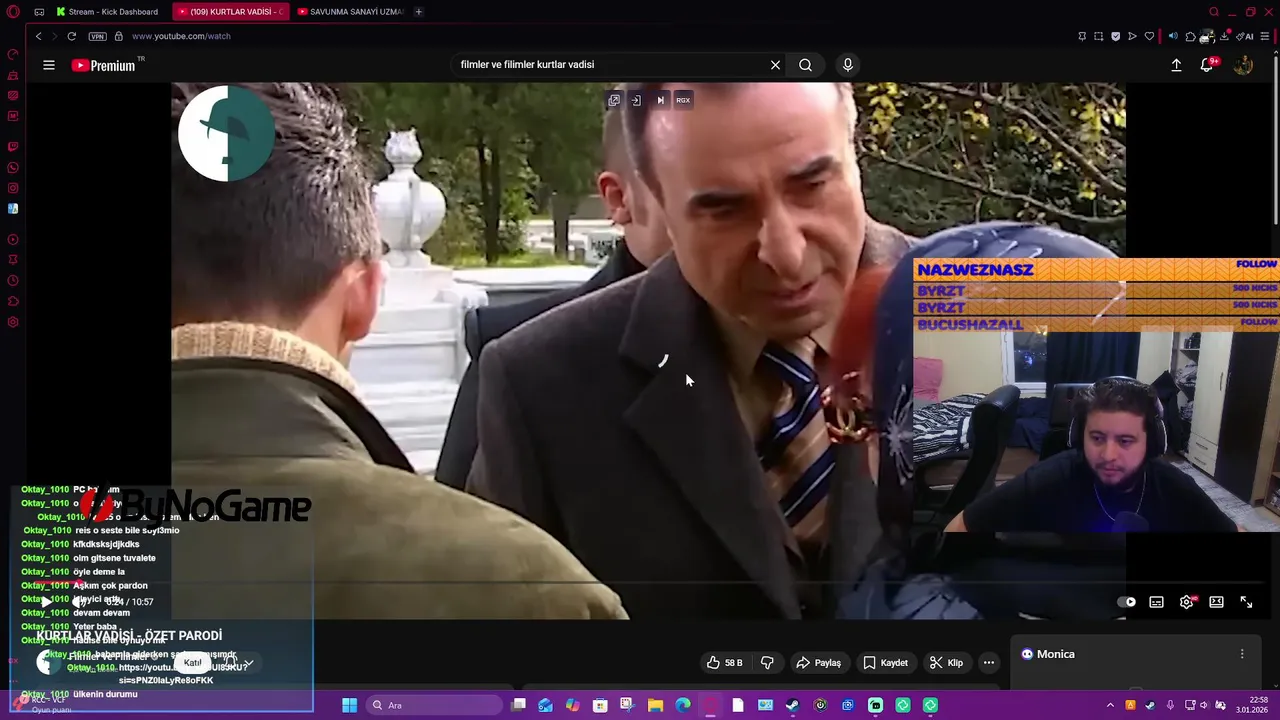Screen dimensions: 1280x720
Task: Click the address bar URL
Action: 181,36
